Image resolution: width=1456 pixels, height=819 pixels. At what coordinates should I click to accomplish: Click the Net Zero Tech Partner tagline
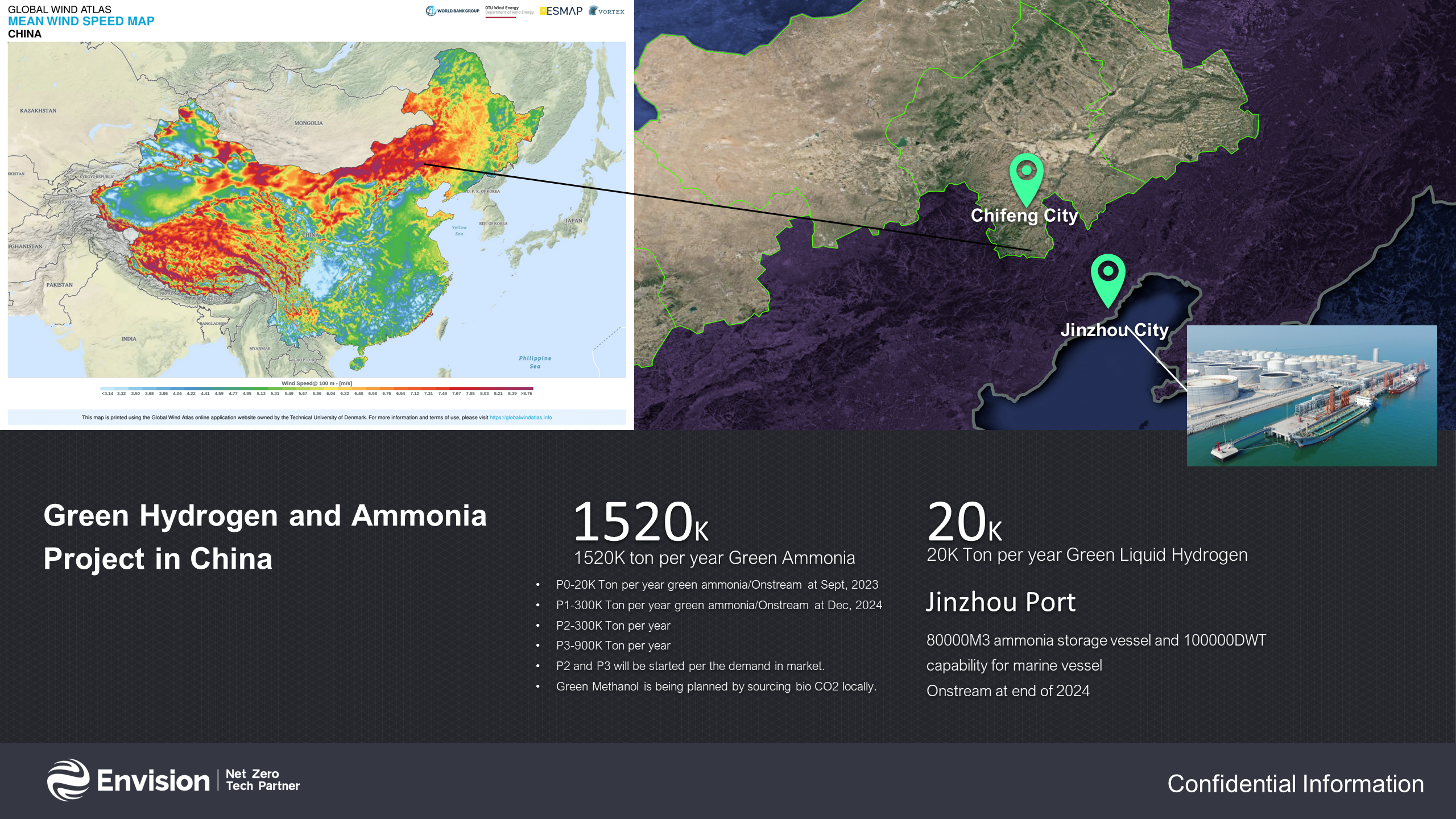tap(262, 780)
